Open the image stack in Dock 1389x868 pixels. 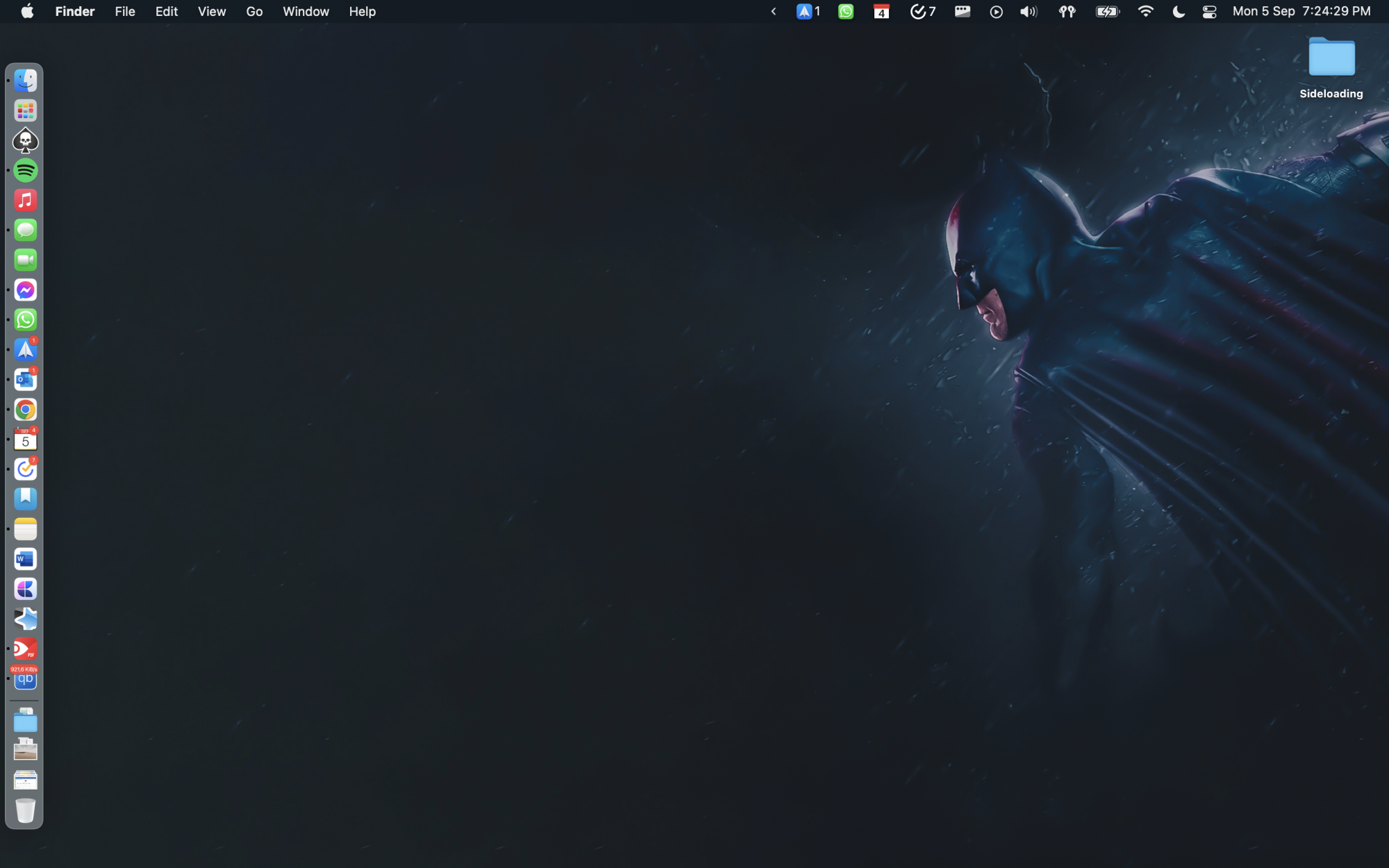click(x=25, y=750)
